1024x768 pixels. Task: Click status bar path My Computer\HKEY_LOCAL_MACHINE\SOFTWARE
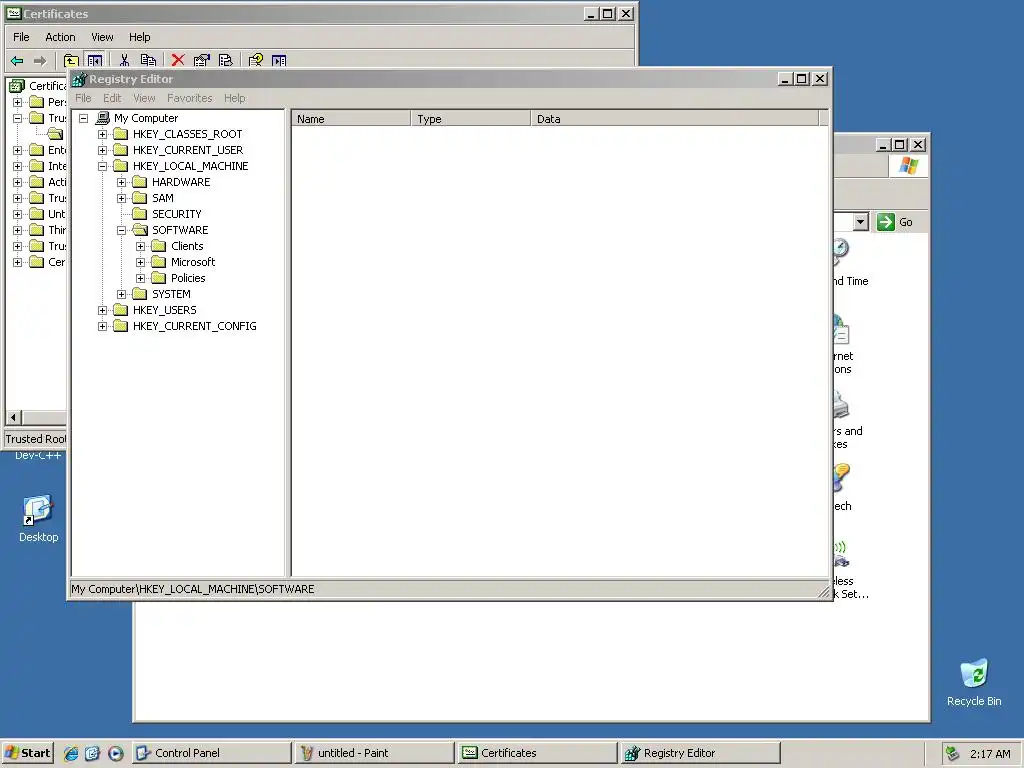193,589
